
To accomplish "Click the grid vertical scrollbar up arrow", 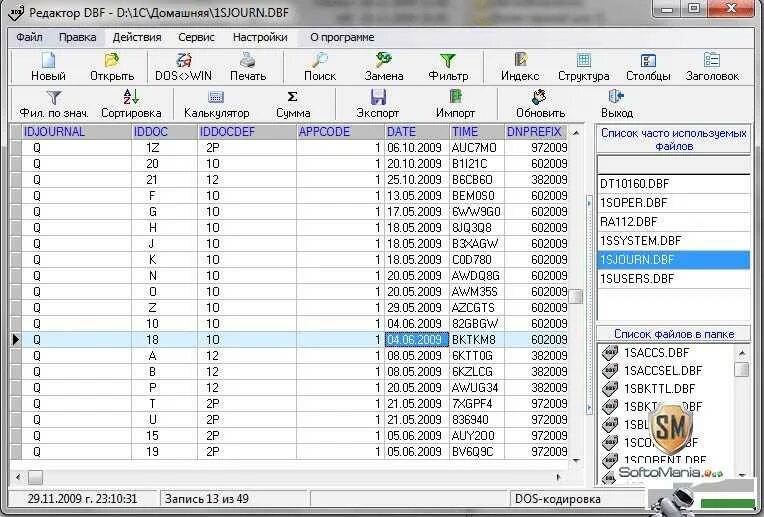I will pyautogui.click(x=576, y=133).
